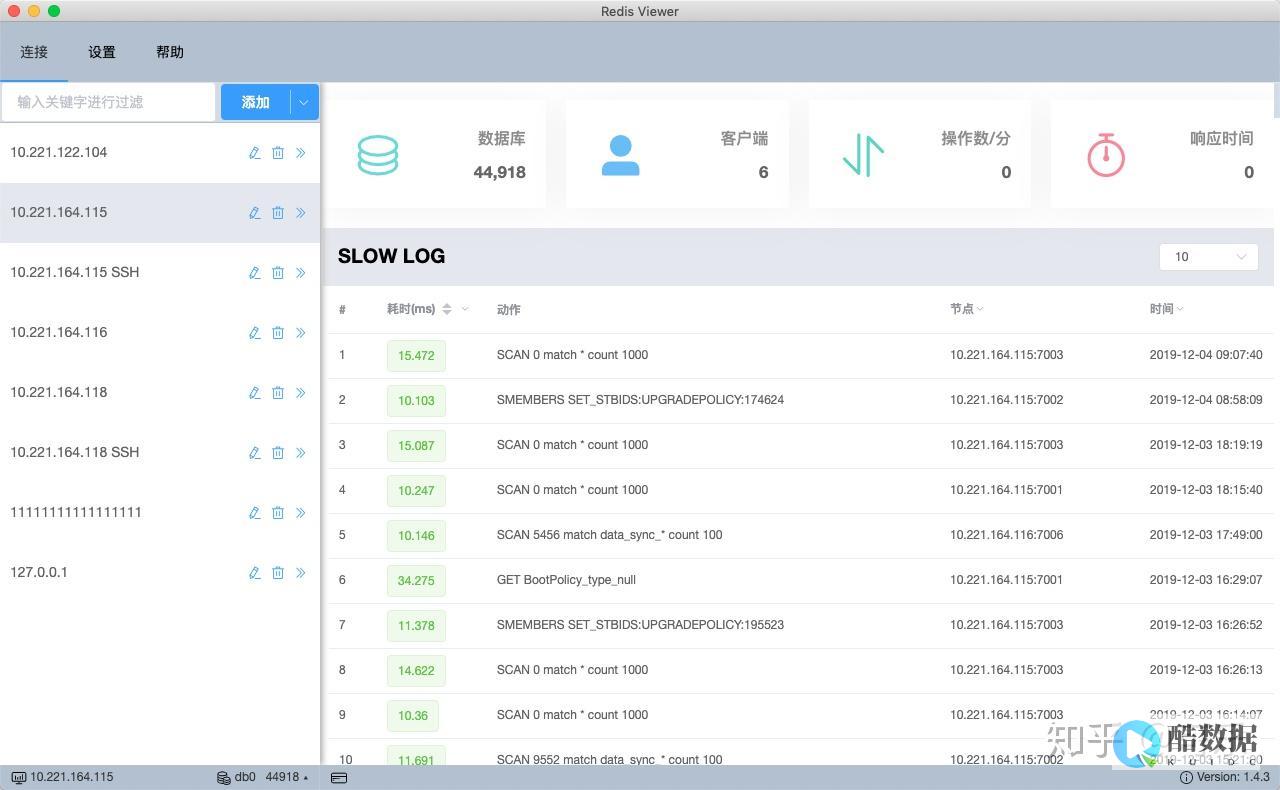
Task: Click the trash icon for 10.221.164.118 SSH
Action: click(278, 453)
